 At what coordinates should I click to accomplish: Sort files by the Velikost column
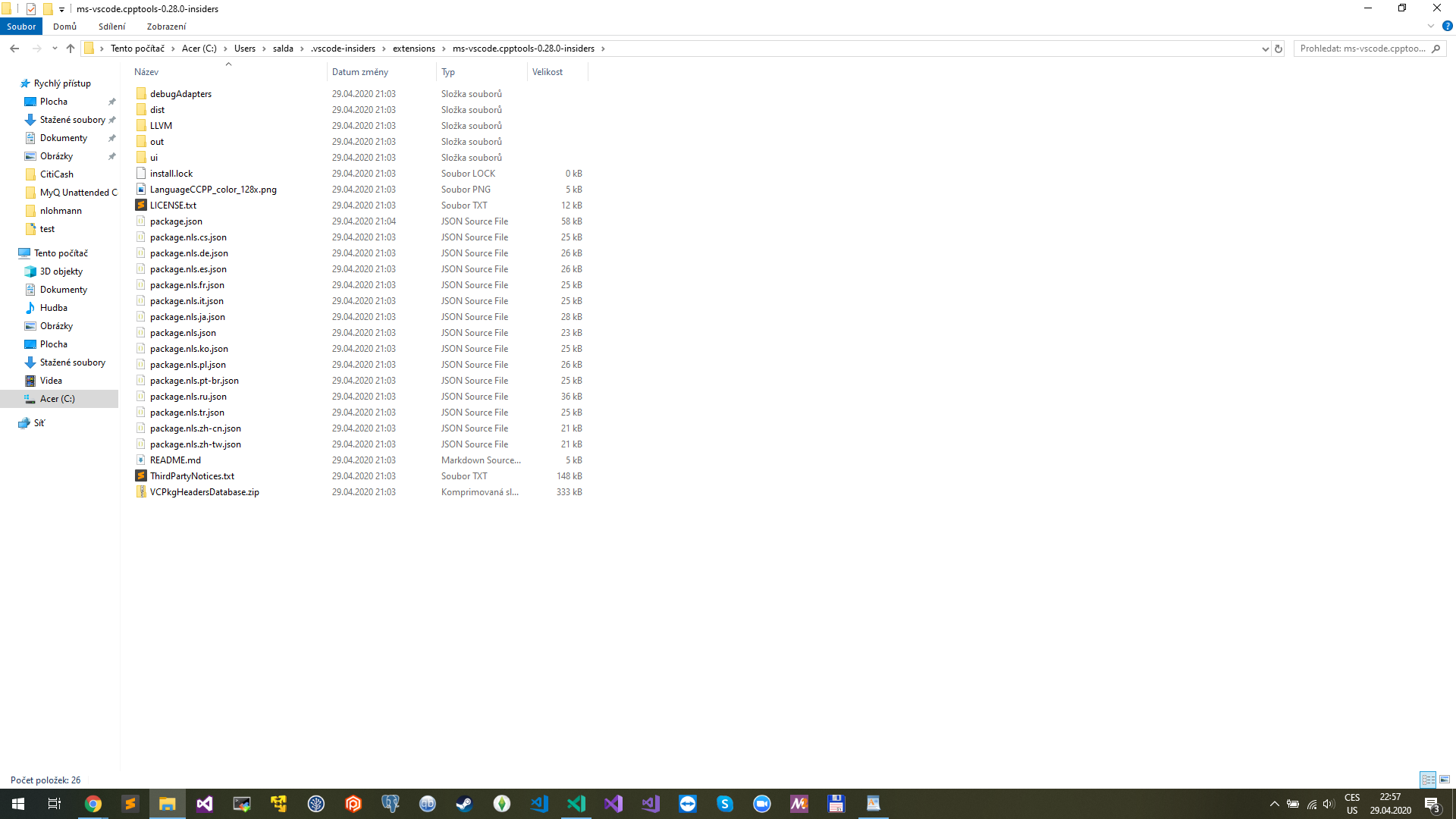548,72
